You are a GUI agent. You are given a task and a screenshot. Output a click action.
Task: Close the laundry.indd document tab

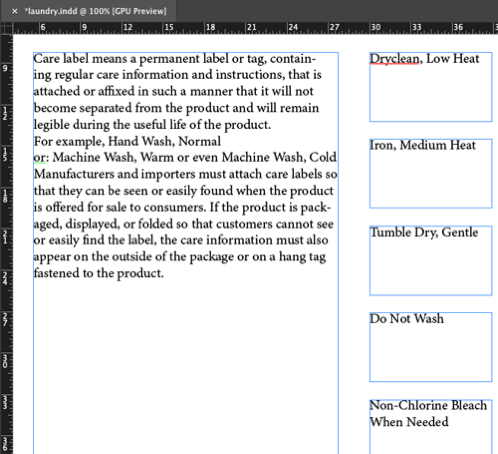click(15, 11)
